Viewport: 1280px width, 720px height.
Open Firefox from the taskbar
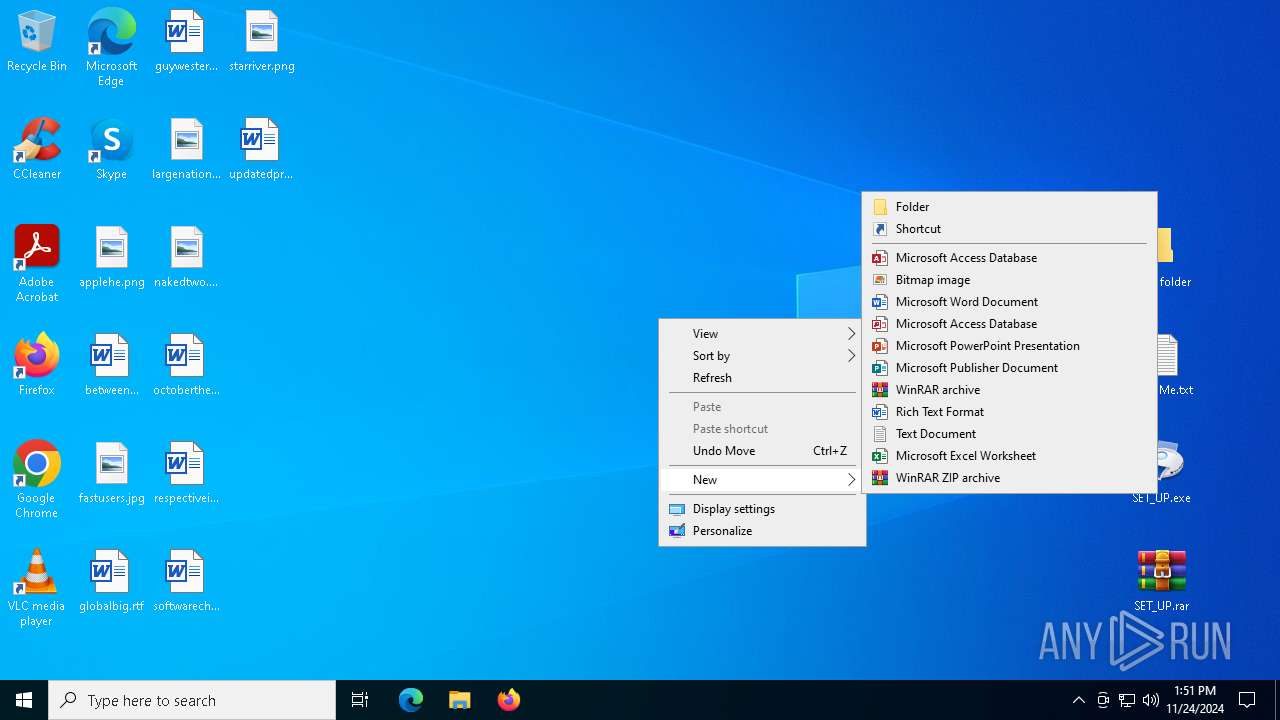click(508, 700)
